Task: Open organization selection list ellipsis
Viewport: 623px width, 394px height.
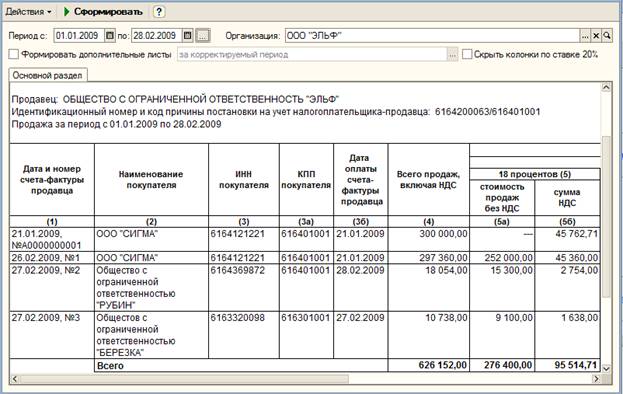Action: coord(585,36)
